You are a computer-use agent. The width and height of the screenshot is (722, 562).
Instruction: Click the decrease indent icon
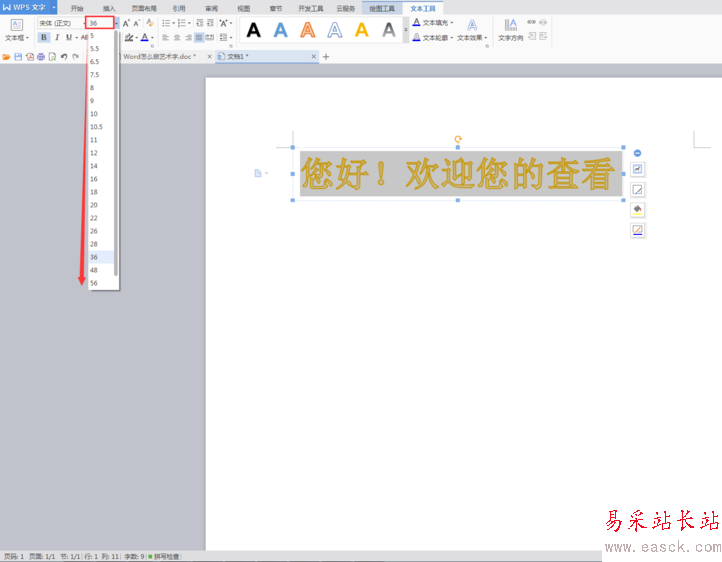(x=199, y=23)
